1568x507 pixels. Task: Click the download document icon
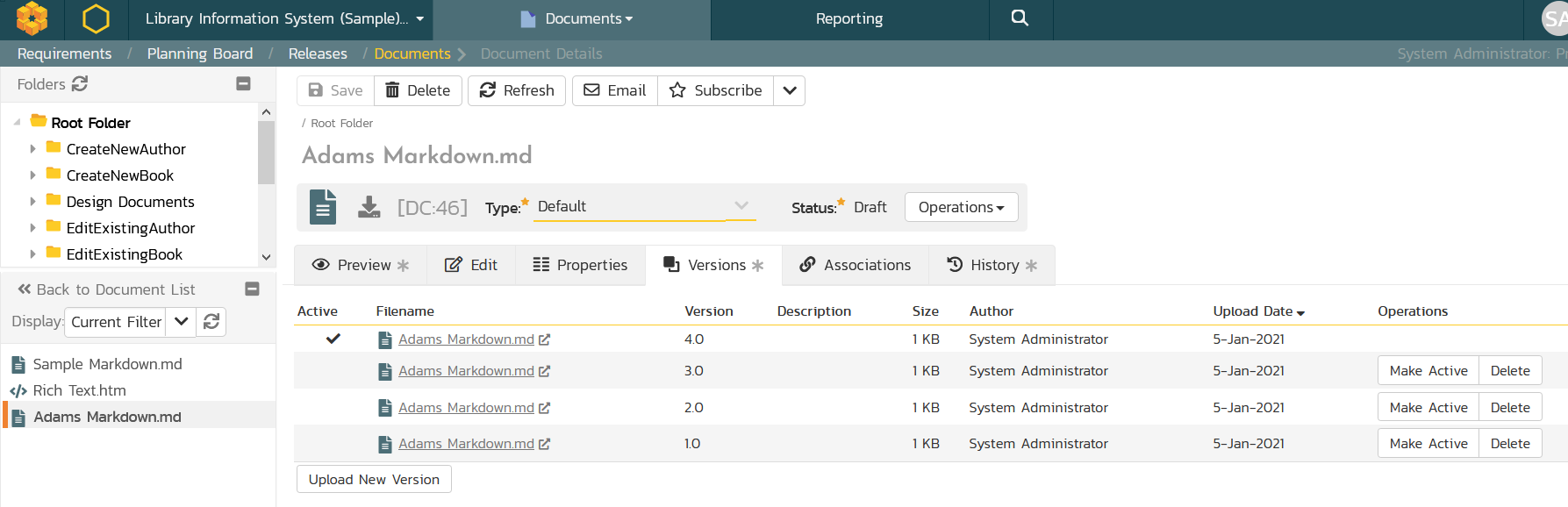coord(369,207)
